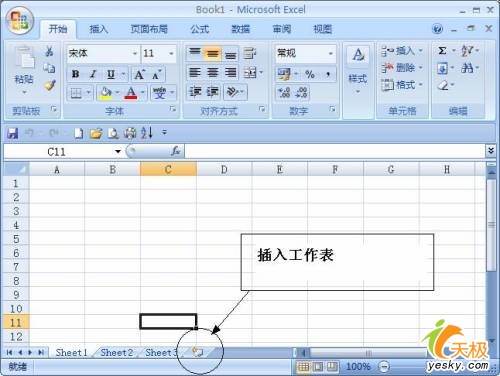Image resolution: width=500 pixels, height=376 pixels.
Task: Select column D header
Action: (224, 169)
